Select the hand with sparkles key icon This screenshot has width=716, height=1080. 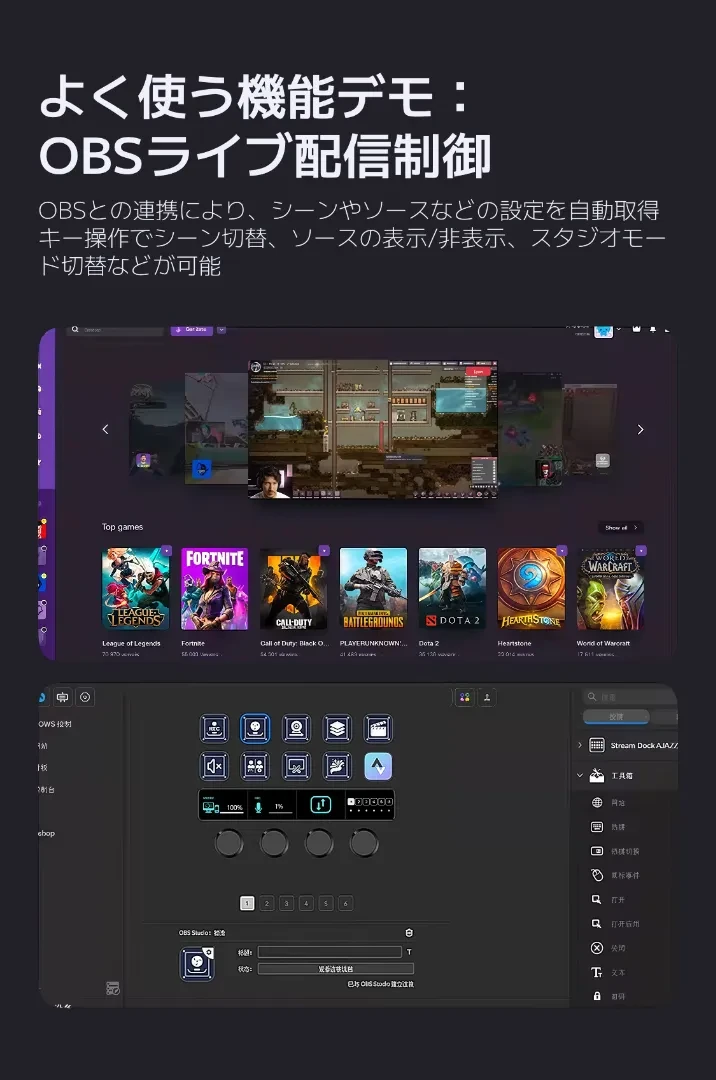tap(337, 766)
